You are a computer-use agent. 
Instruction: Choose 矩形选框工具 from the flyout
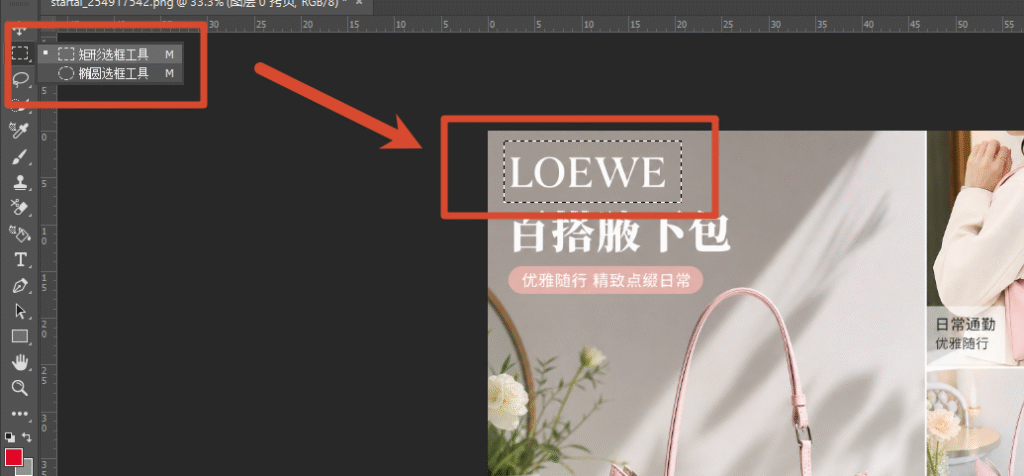(110, 54)
